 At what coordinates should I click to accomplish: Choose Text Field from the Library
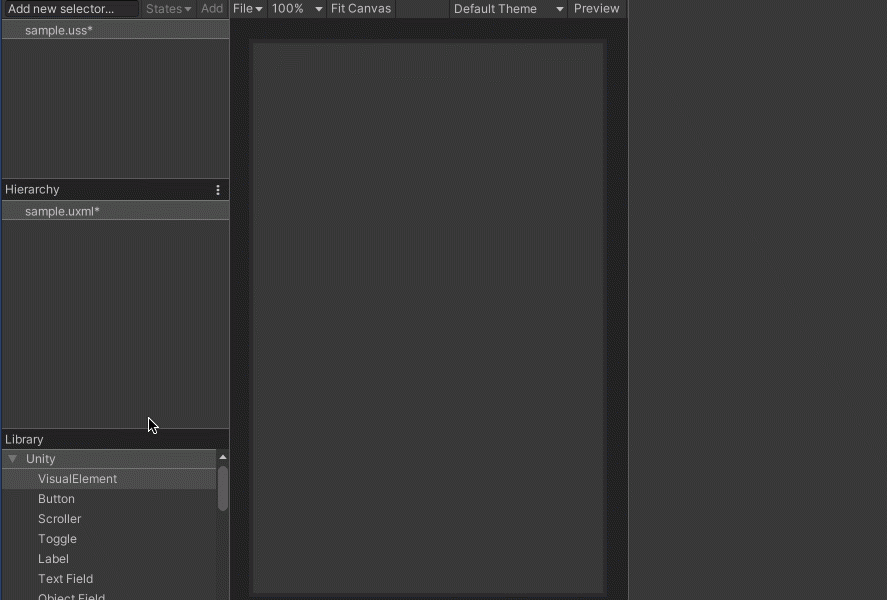tap(65, 579)
